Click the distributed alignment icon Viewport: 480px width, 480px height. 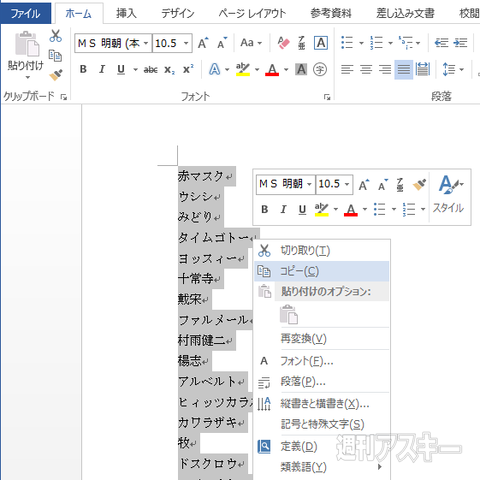(423, 70)
